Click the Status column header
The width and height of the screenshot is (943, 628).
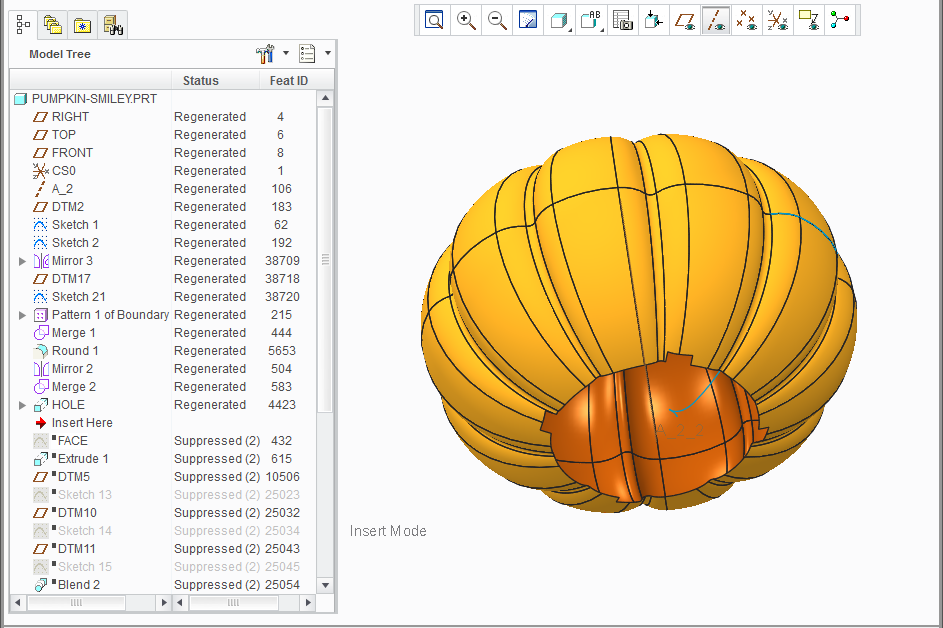(x=200, y=81)
